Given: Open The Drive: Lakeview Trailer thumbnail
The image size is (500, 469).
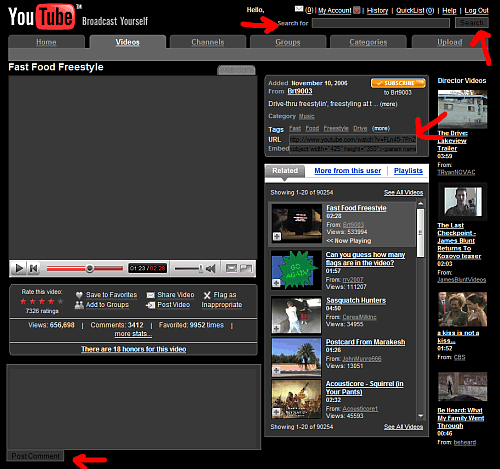Looking at the screenshot, I should coord(462,109).
